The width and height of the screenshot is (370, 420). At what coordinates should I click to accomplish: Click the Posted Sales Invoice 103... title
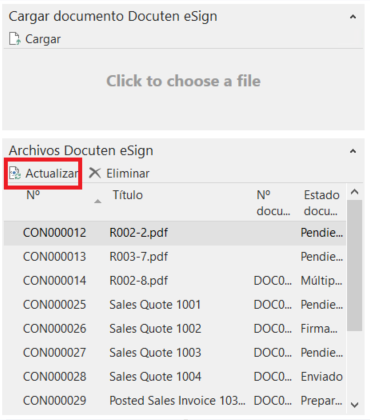coord(177,401)
